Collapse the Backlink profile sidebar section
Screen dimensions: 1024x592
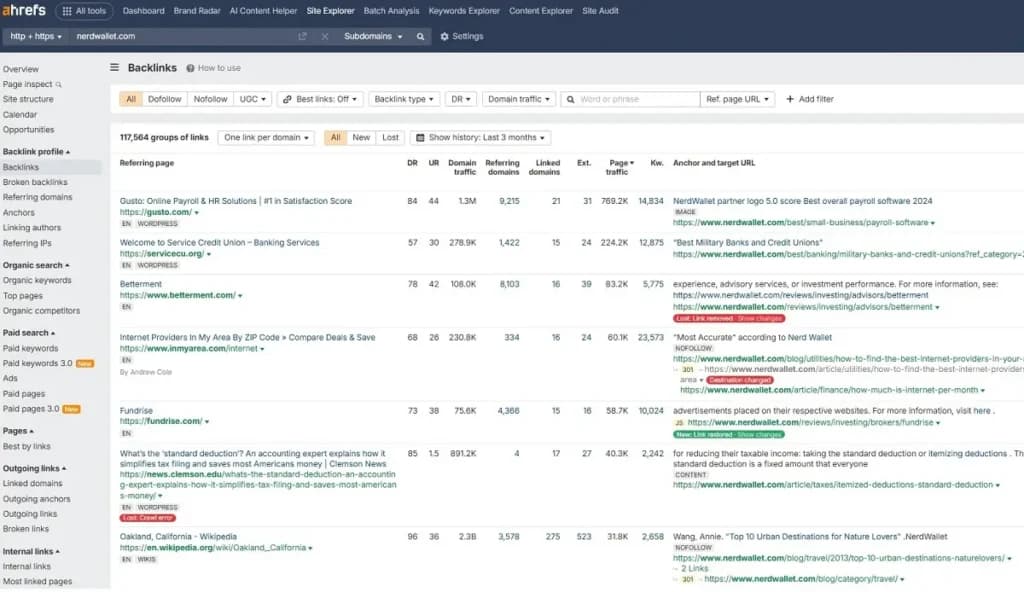click(x=36, y=152)
